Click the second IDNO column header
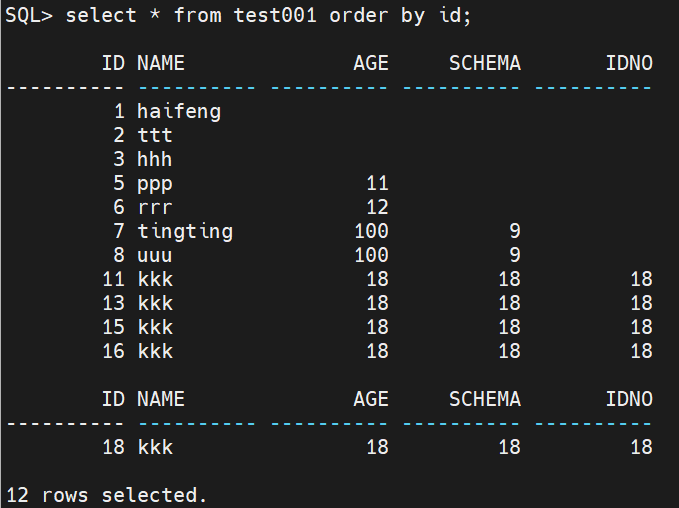Screen dimensions: 679x508 click(x=629, y=399)
